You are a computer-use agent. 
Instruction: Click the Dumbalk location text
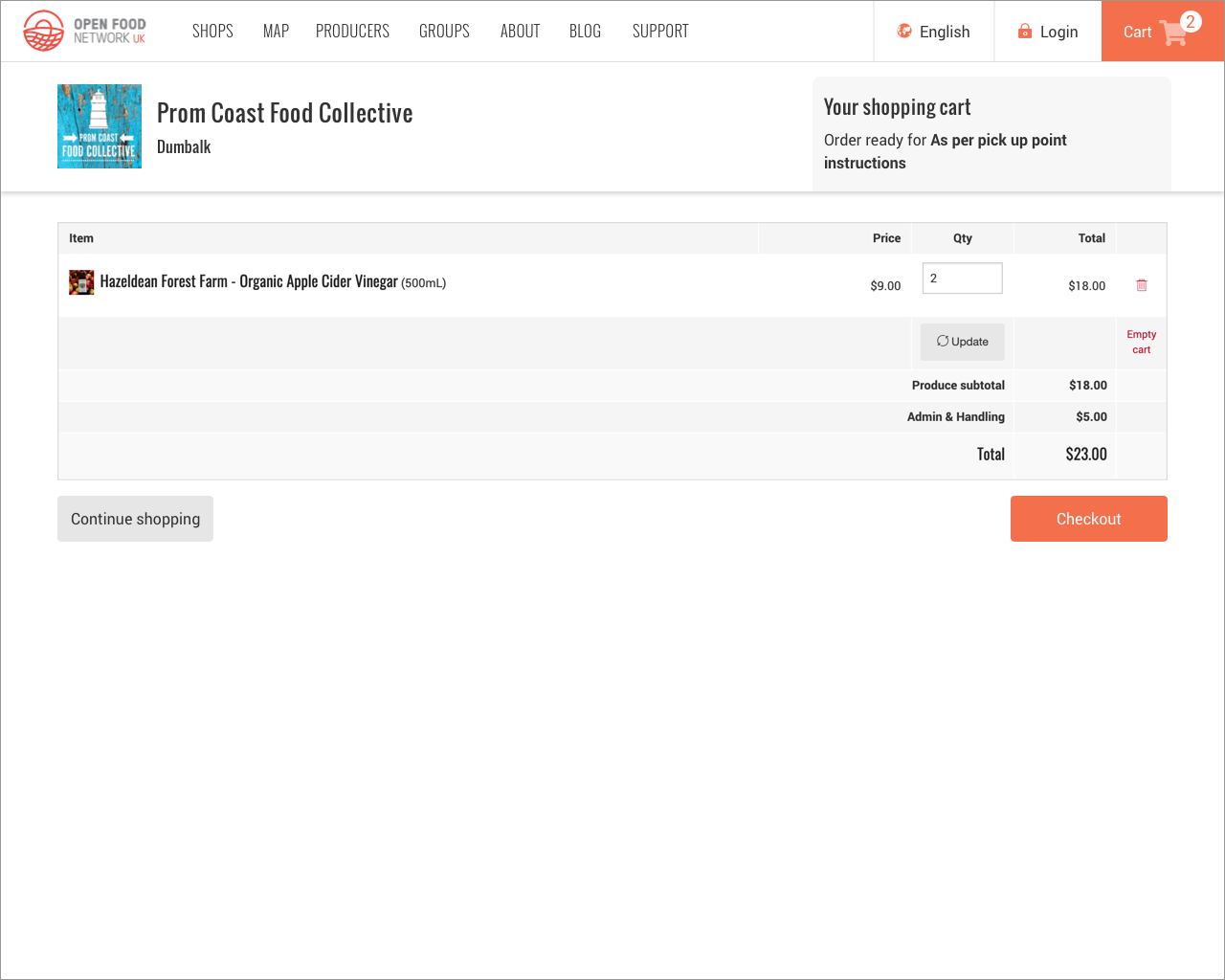184,146
